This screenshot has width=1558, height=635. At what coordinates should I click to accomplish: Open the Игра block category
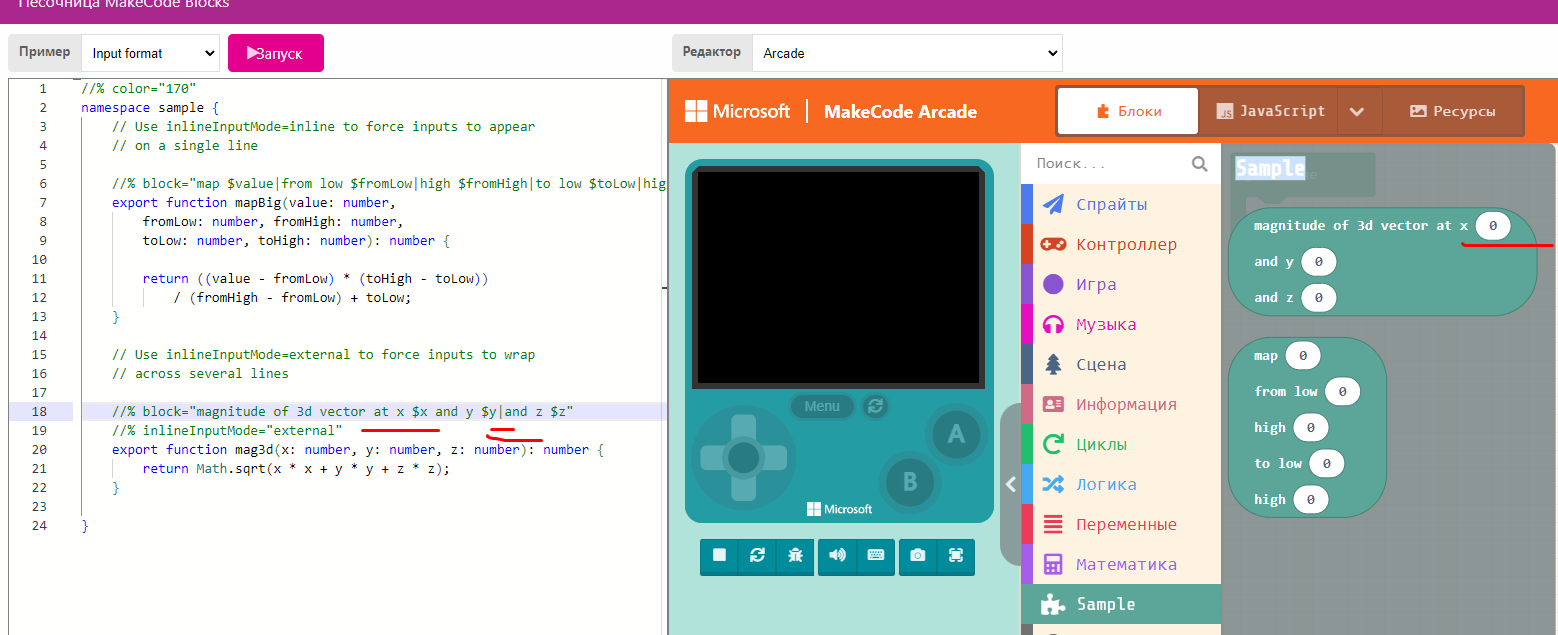pos(1121,284)
